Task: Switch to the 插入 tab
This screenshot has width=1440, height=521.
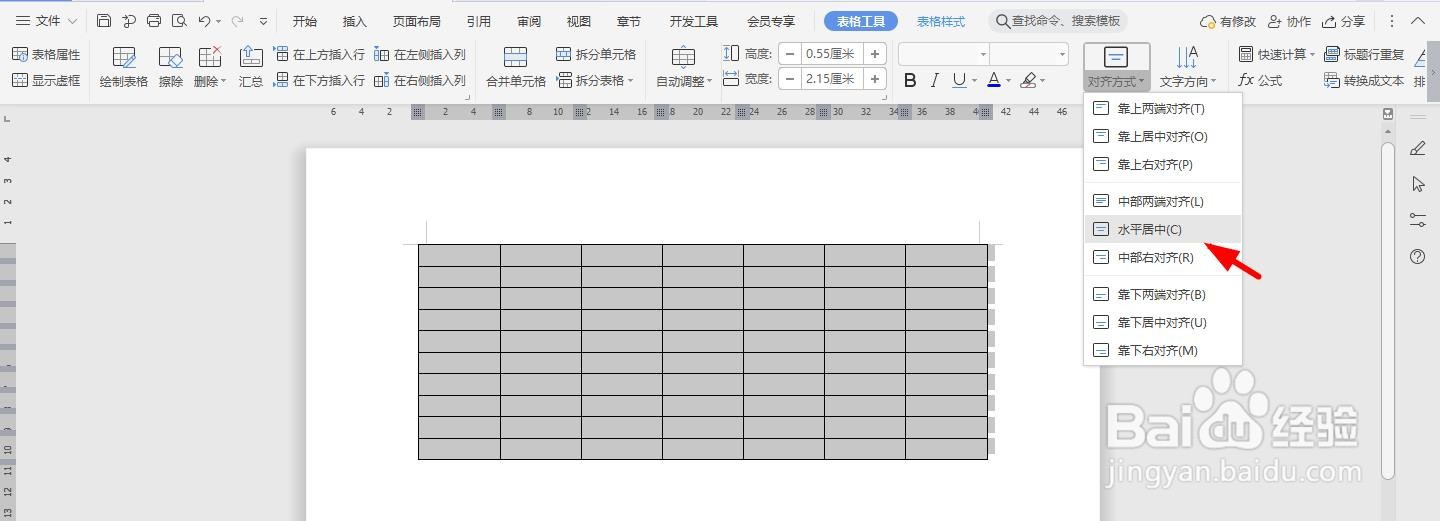Action: 354,21
